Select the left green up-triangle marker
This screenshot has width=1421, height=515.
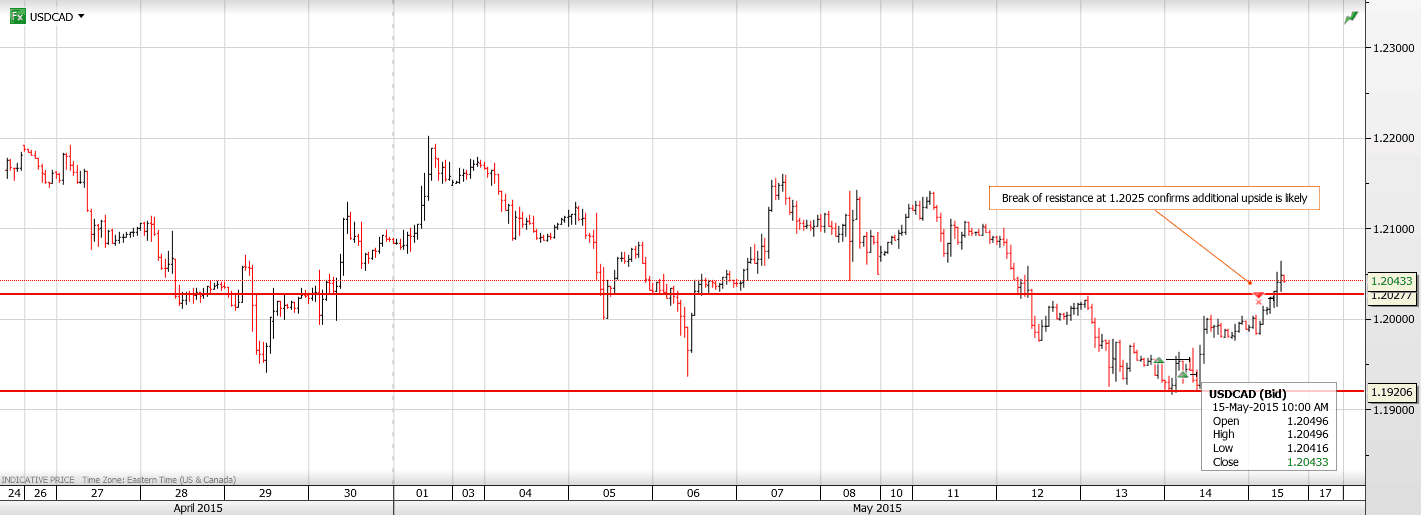point(1158,361)
